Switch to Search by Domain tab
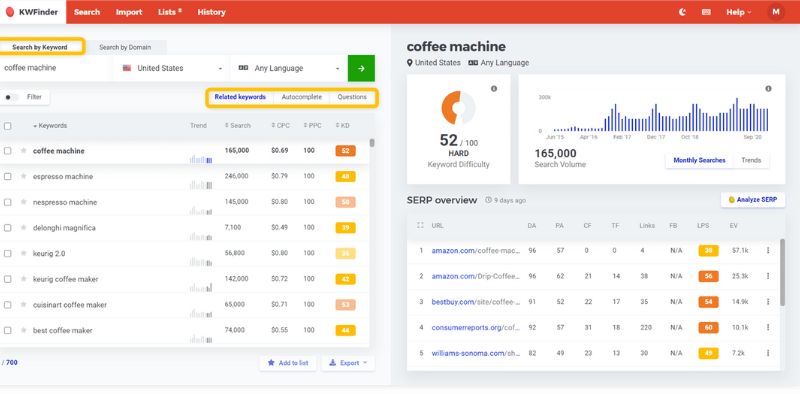800x394 pixels. 125,47
